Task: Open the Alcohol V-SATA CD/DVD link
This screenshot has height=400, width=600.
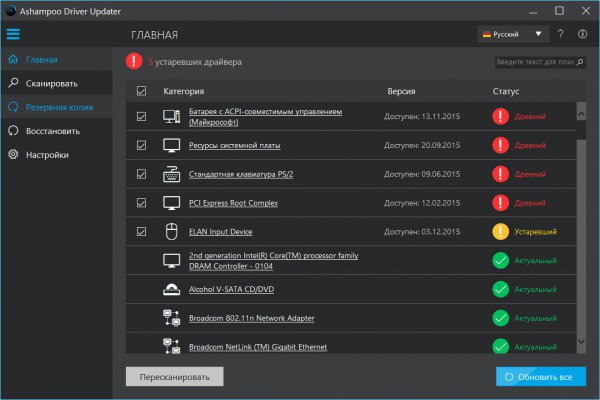Action: pyautogui.click(x=231, y=289)
